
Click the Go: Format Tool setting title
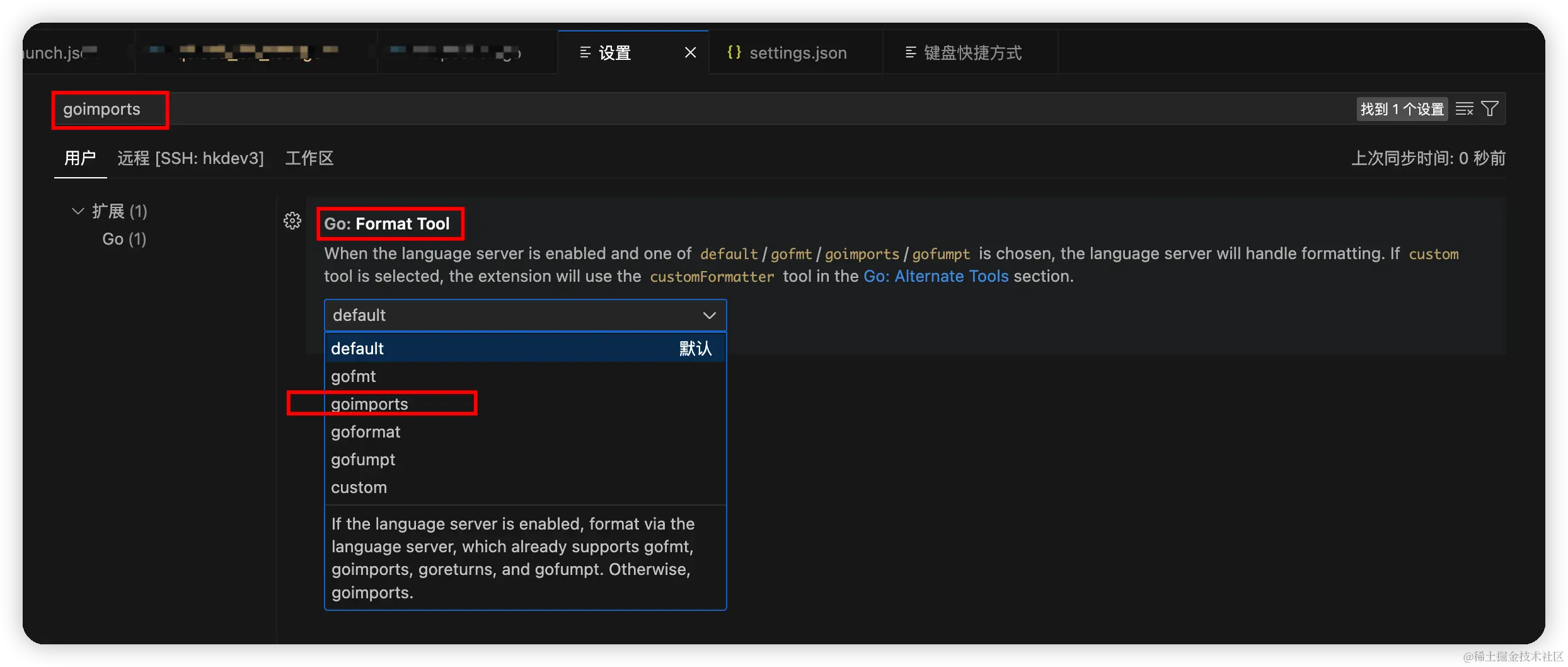click(387, 224)
